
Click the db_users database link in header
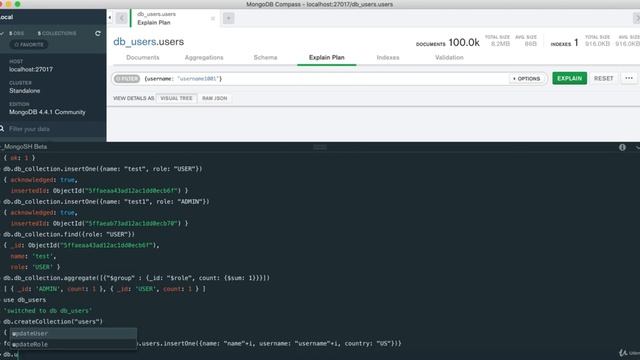[x=135, y=42]
